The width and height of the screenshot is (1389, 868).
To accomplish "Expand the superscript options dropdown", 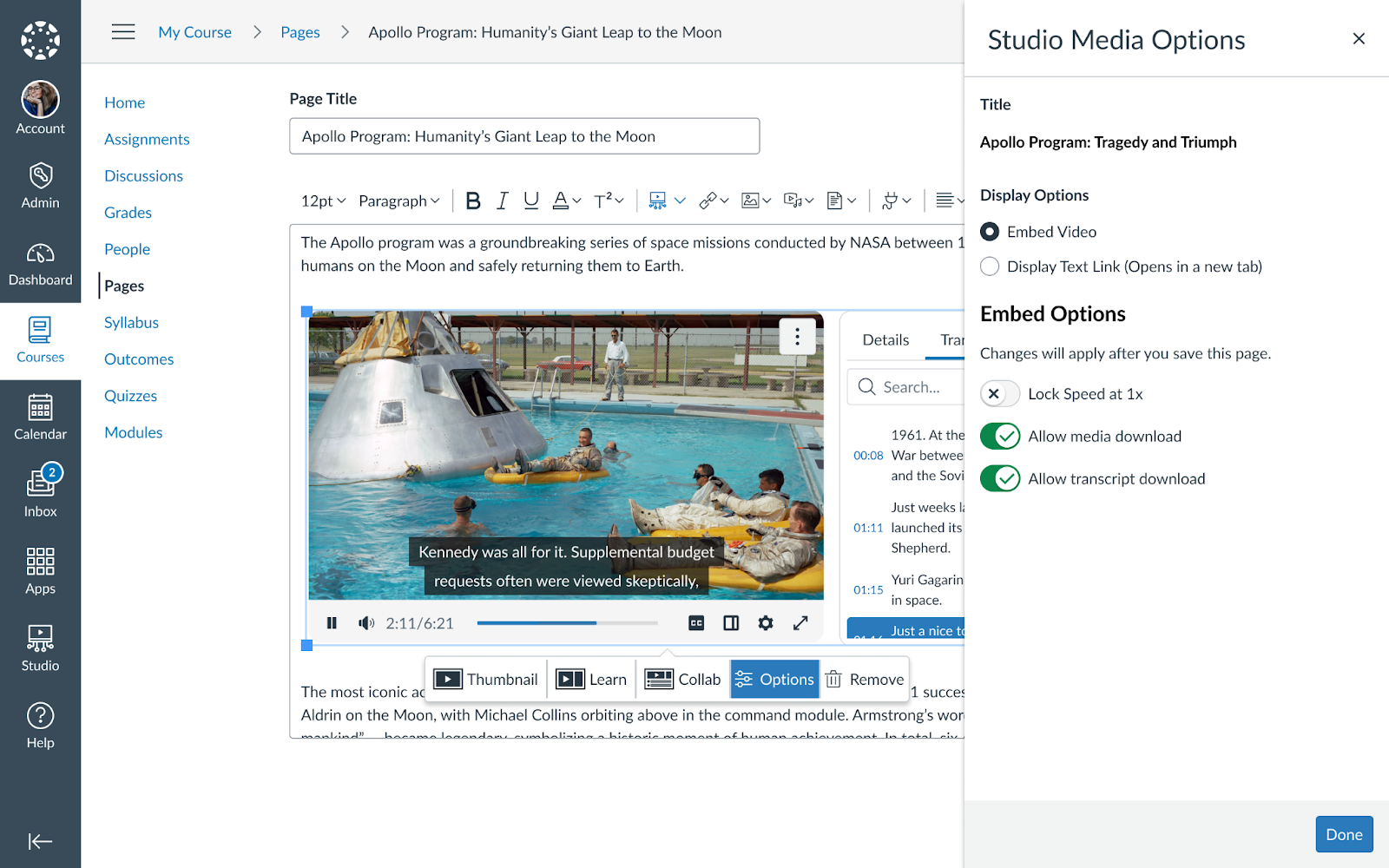I will 619,201.
